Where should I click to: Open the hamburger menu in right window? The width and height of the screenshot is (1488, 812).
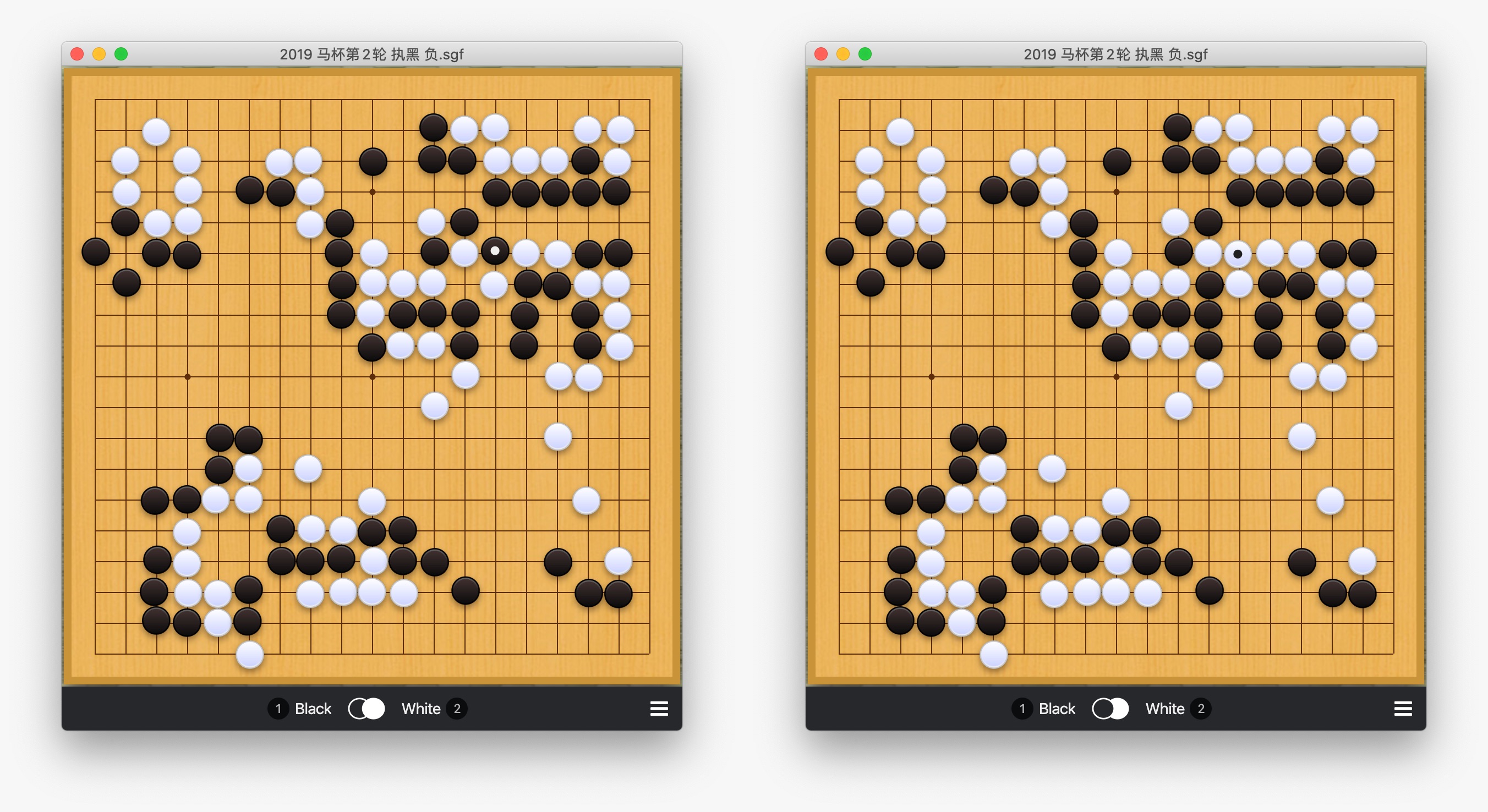(1403, 709)
